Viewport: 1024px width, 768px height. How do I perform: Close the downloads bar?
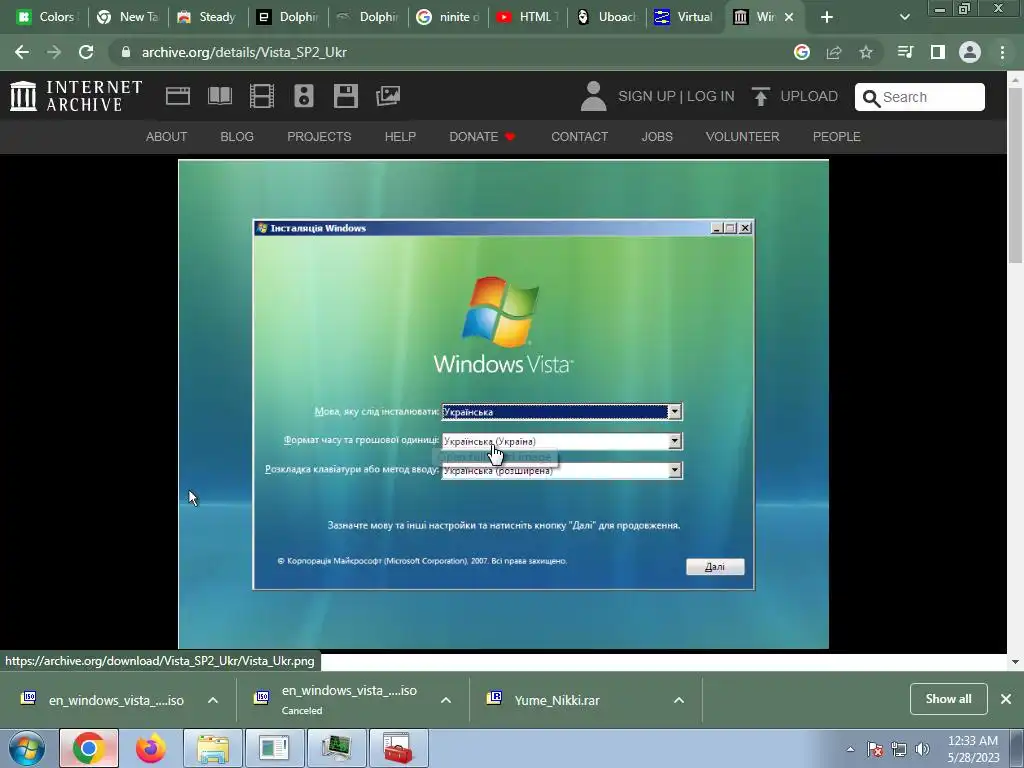(1006, 699)
